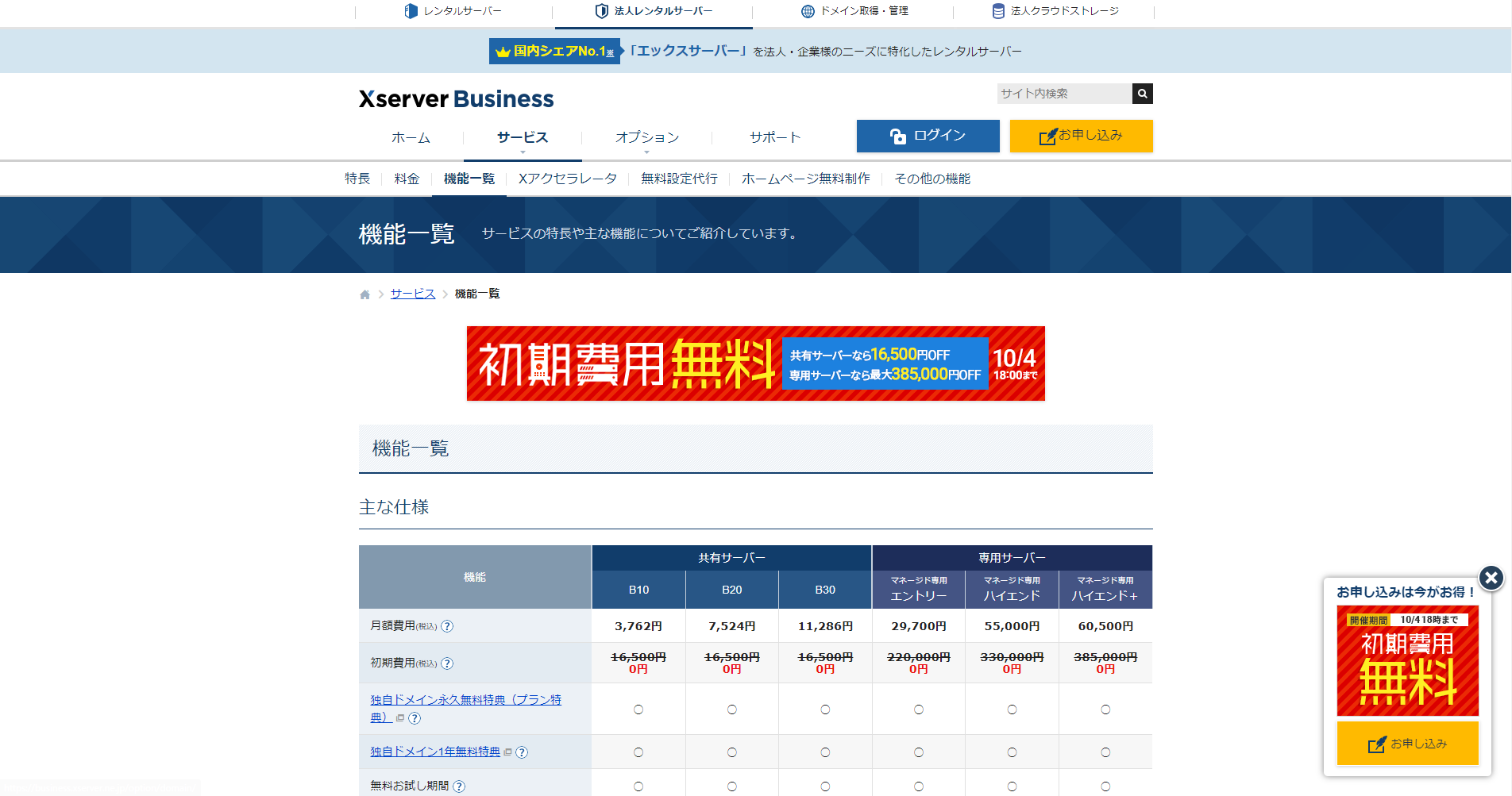Screen dimensions: 1512x796
Task: Click the search magnifier icon button
Action: [1142, 94]
